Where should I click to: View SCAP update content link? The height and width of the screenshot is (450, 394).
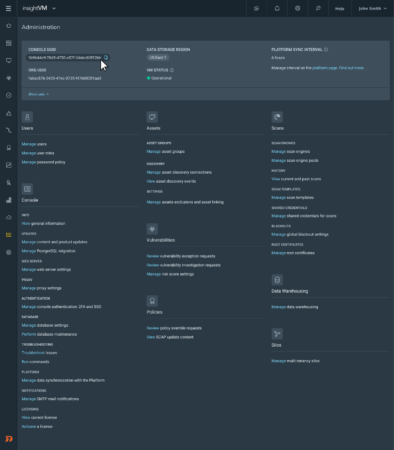170,337
